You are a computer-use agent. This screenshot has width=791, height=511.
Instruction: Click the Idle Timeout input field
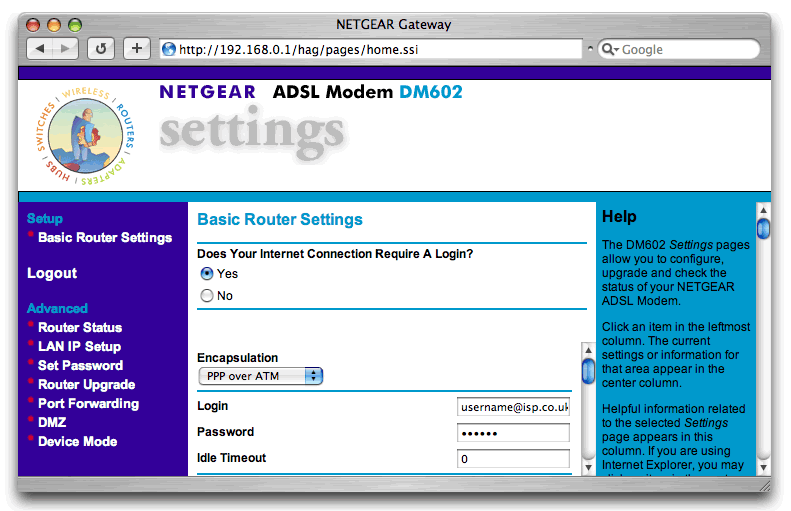(513, 459)
